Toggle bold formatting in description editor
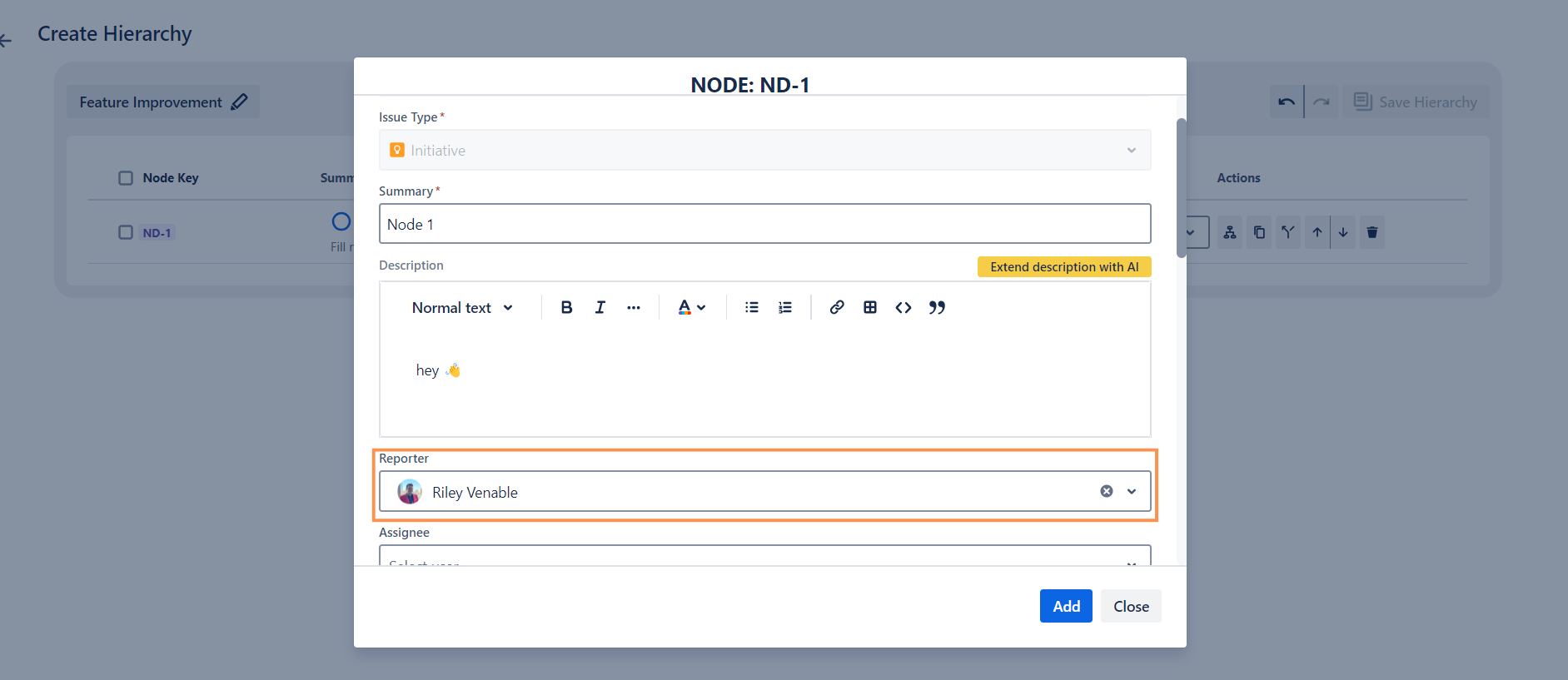Image resolution: width=1568 pixels, height=680 pixels. pyautogui.click(x=566, y=307)
